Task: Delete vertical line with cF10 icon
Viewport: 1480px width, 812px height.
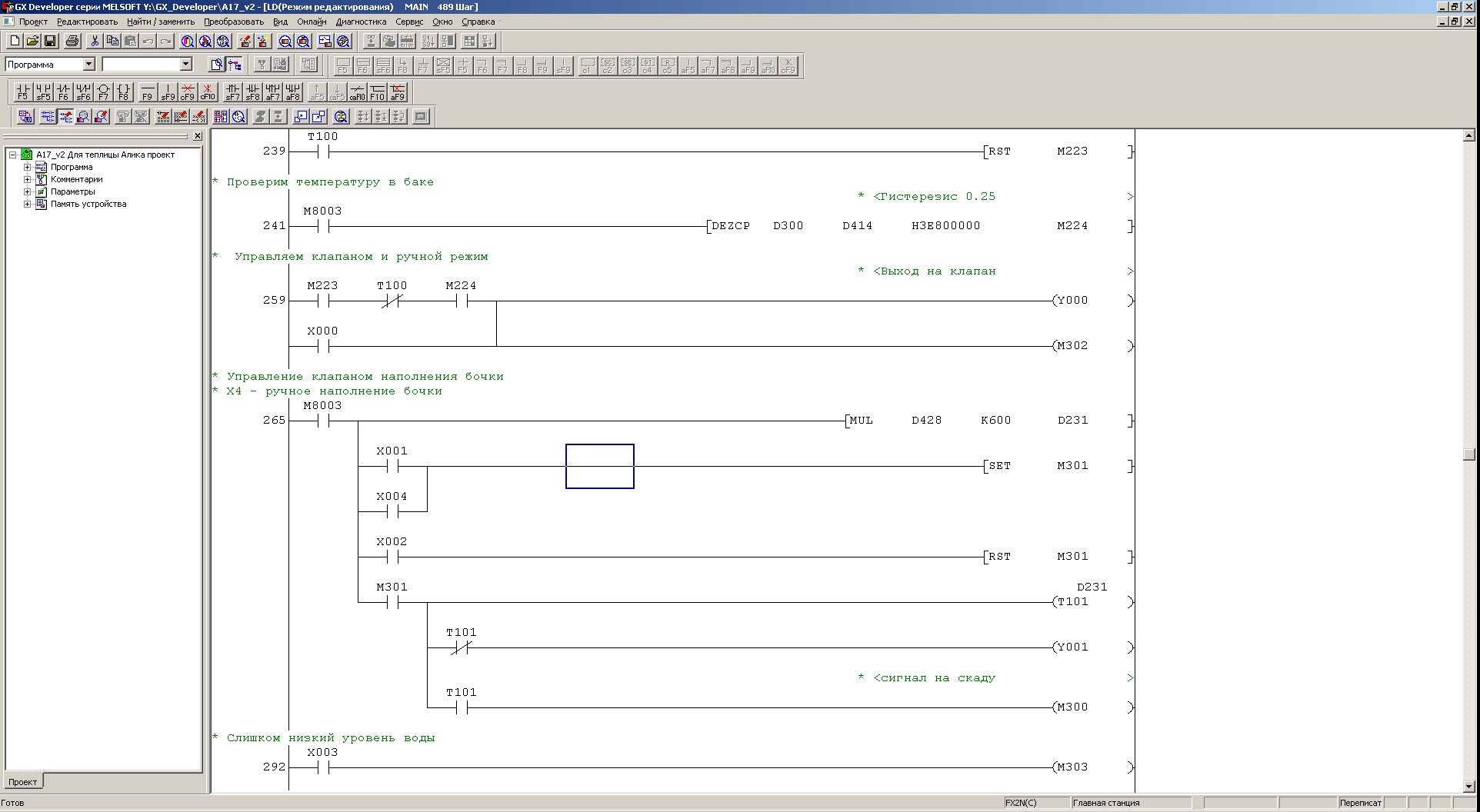Action: coord(208,92)
